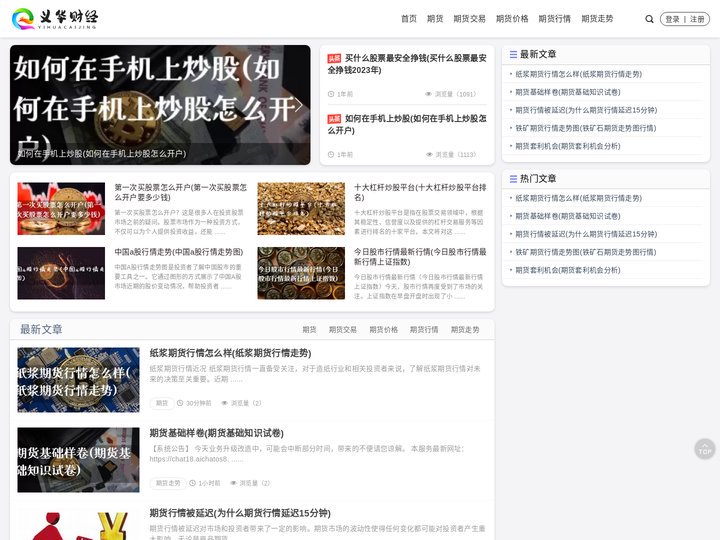Open 期货基础样卷 in 热门文章
This screenshot has width=720, height=540.
click(x=568, y=216)
